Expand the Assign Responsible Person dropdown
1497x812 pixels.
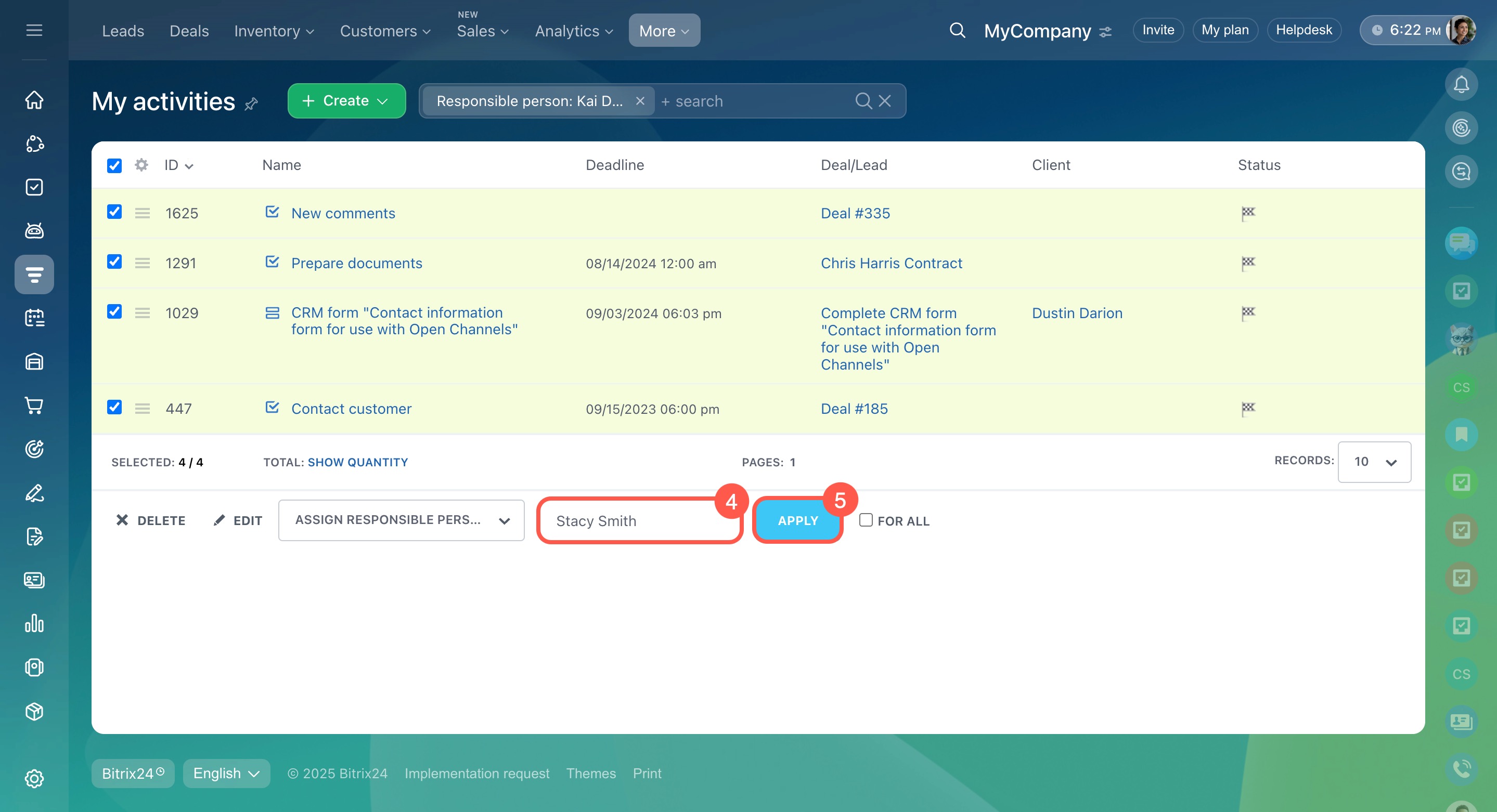(x=401, y=520)
